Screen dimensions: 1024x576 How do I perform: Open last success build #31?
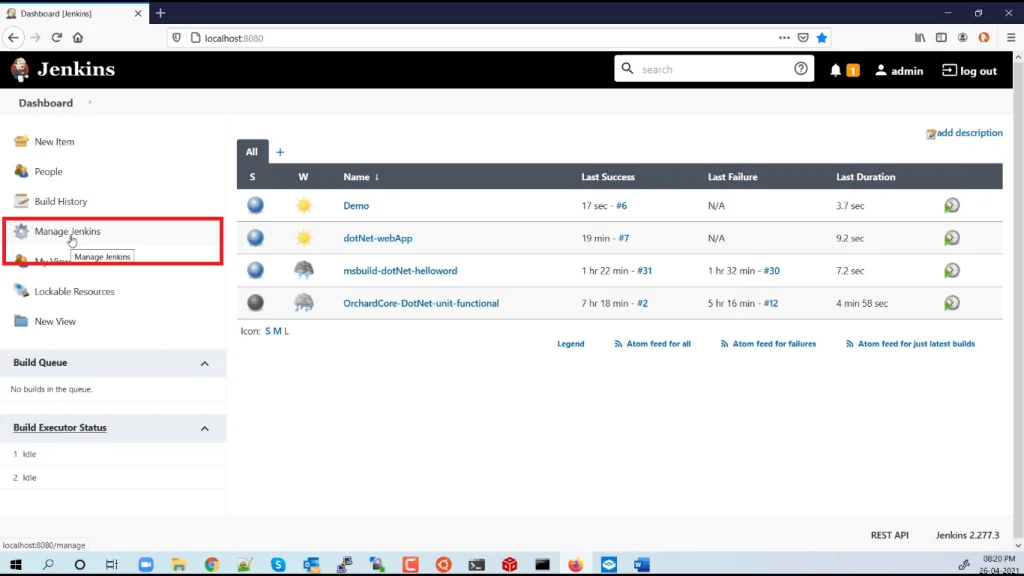tap(645, 270)
